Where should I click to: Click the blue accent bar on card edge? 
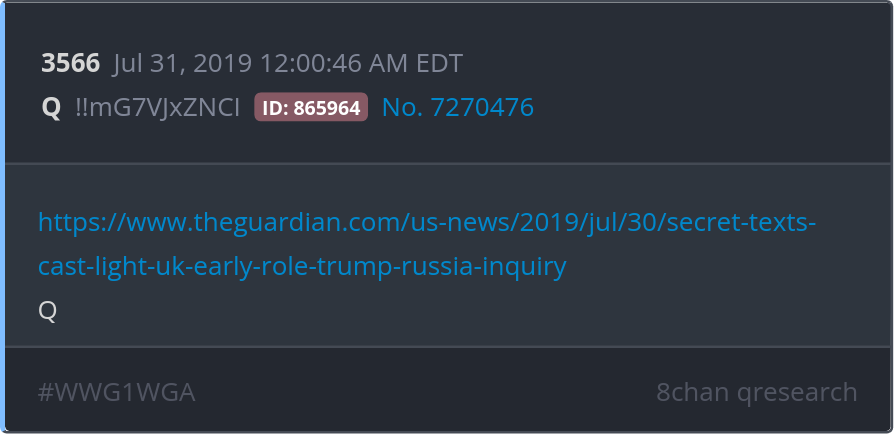pyautogui.click(x=2, y=217)
